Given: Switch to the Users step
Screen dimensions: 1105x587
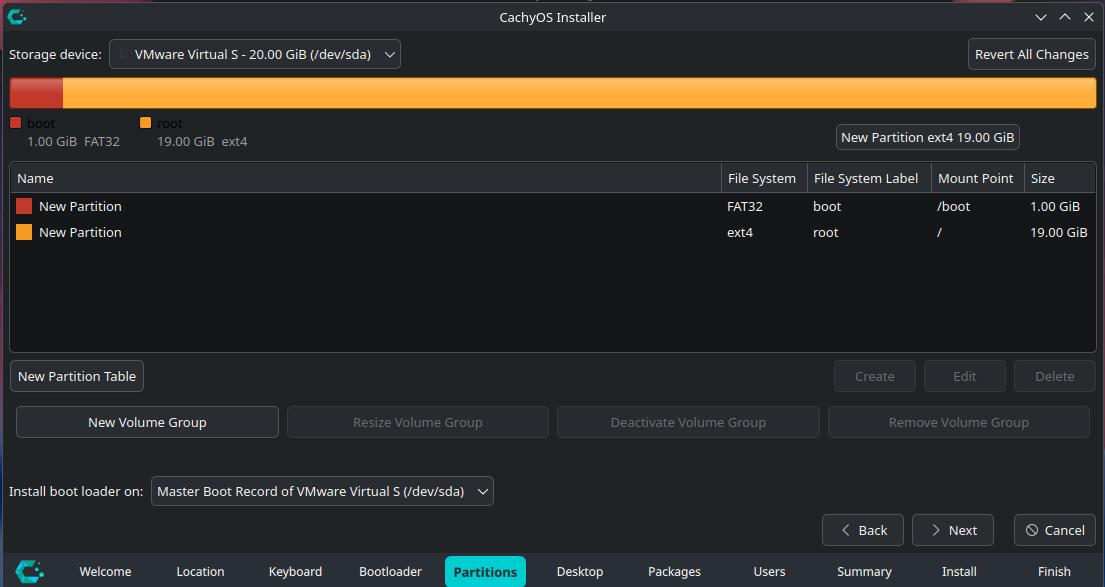Looking at the screenshot, I should pyautogui.click(x=770, y=571).
